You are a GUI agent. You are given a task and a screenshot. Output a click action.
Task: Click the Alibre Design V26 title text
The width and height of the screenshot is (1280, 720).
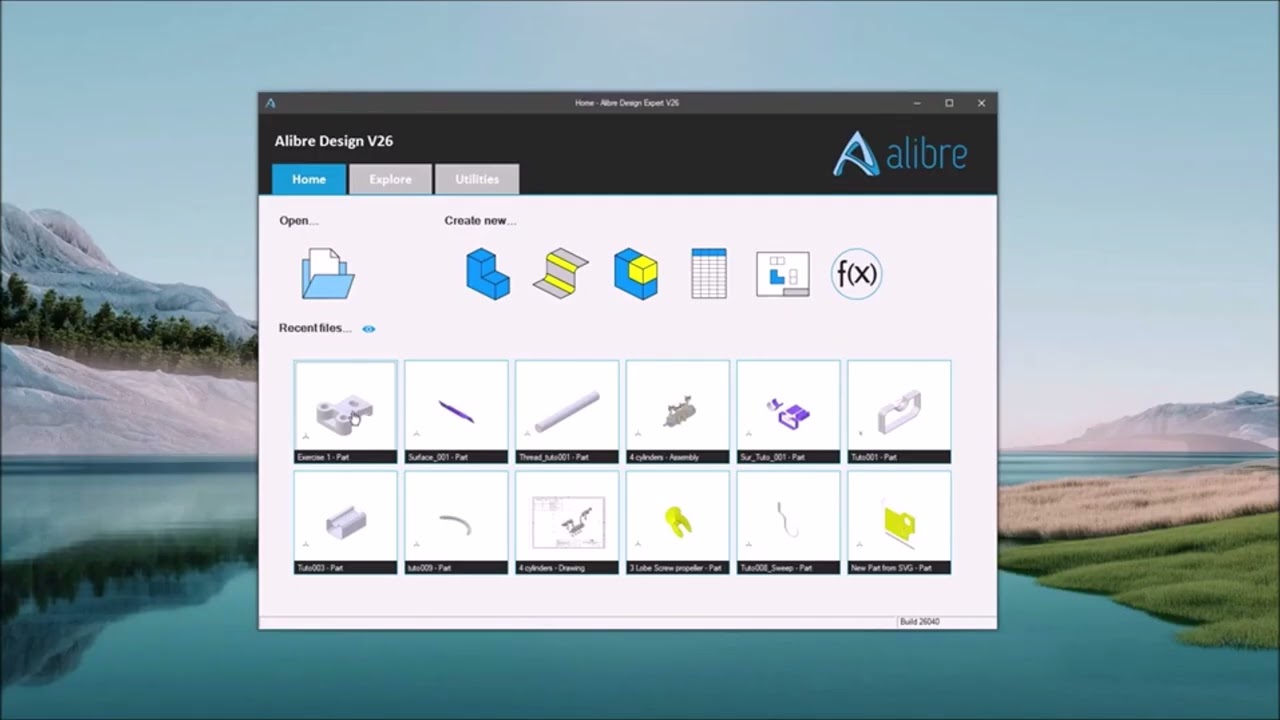[x=334, y=141]
